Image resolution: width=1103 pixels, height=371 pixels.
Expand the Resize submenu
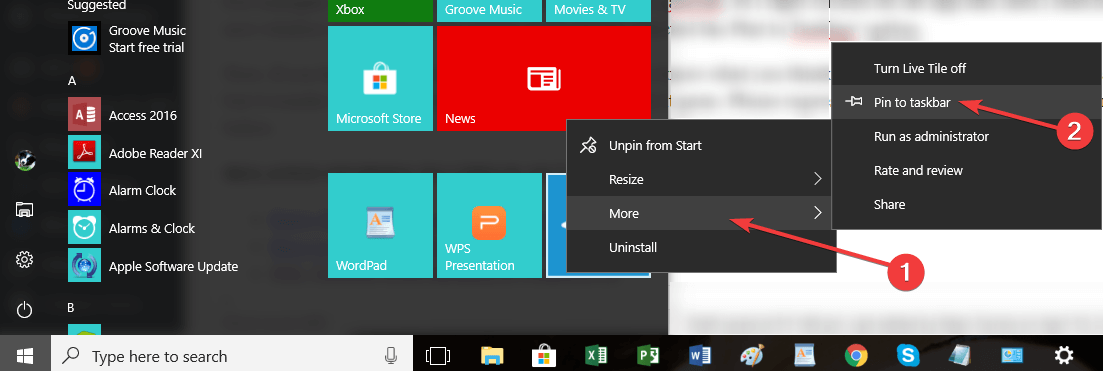[x=701, y=180]
